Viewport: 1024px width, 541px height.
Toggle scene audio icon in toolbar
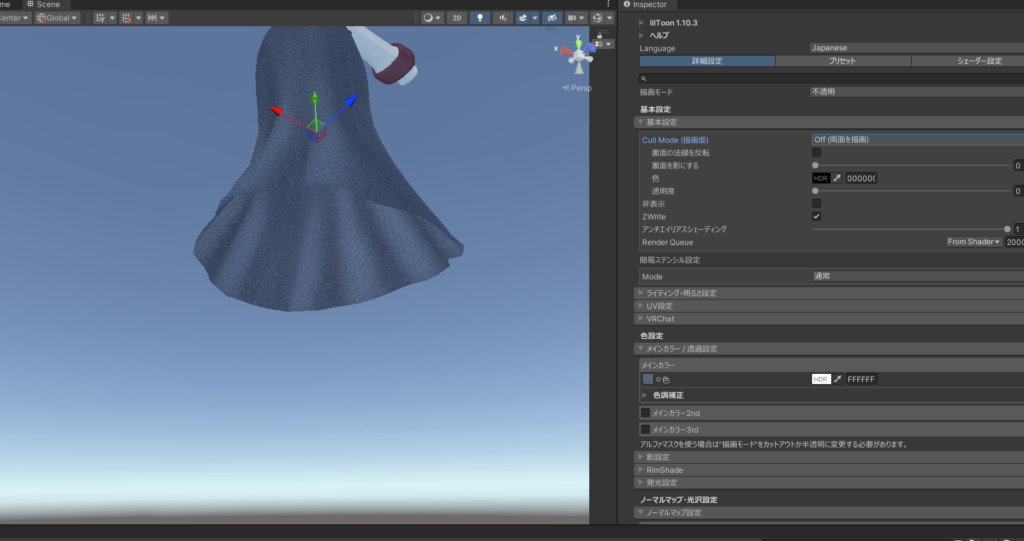503,18
